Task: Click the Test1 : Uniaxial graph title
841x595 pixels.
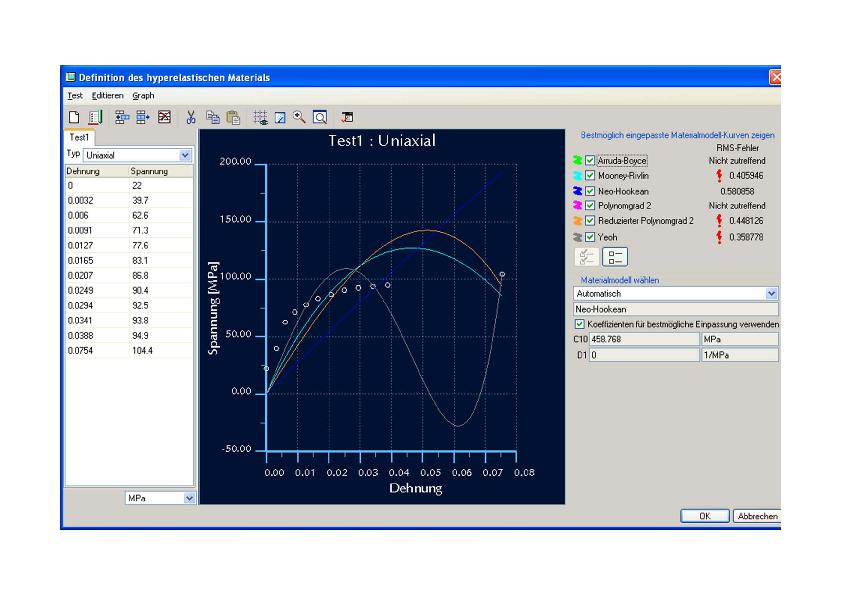Action: click(x=382, y=141)
